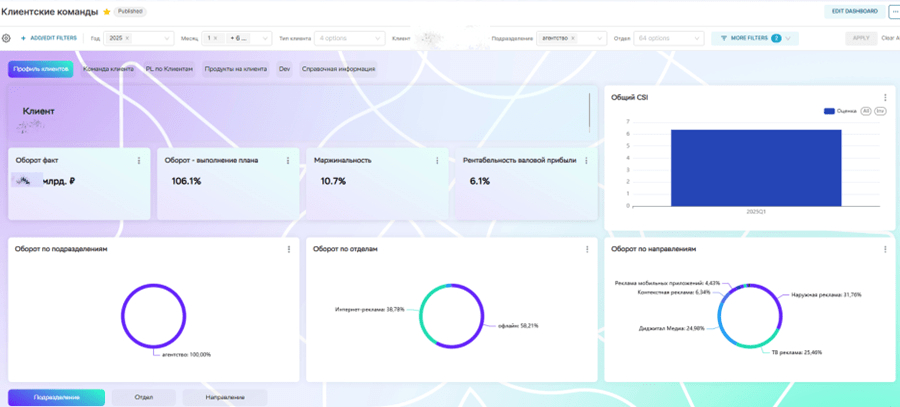Viewport: 900px width, 407px height.
Task: Click the Inv legend selector in the CSI chart
Action: pos(880,111)
